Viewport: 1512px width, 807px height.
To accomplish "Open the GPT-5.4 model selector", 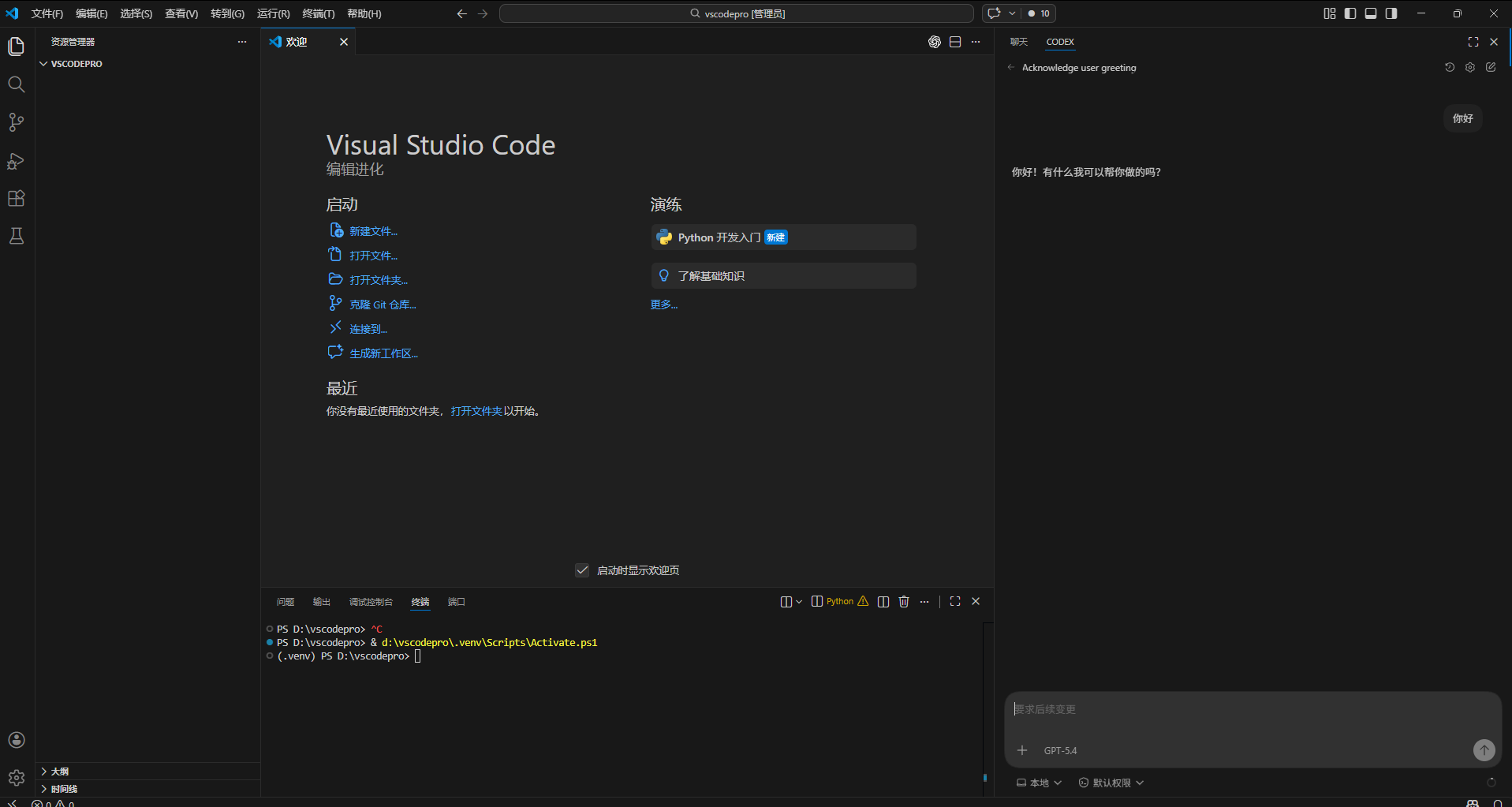I will pyautogui.click(x=1060, y=750).
